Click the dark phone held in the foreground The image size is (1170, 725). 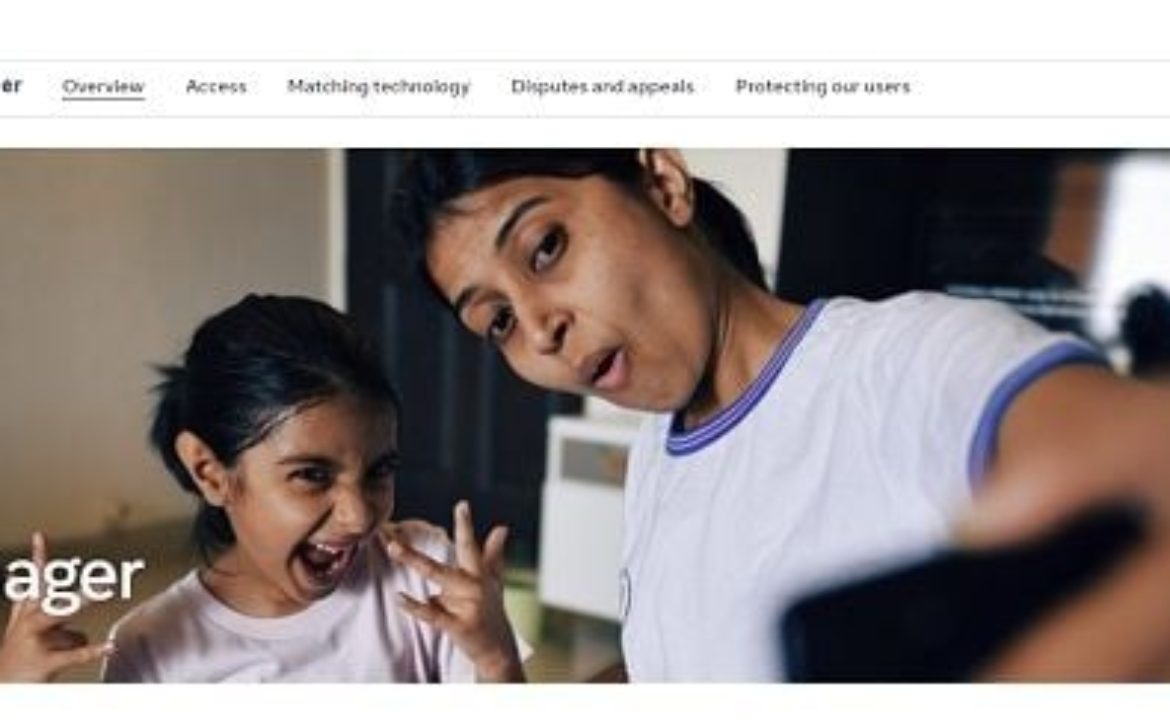(963, 597)
